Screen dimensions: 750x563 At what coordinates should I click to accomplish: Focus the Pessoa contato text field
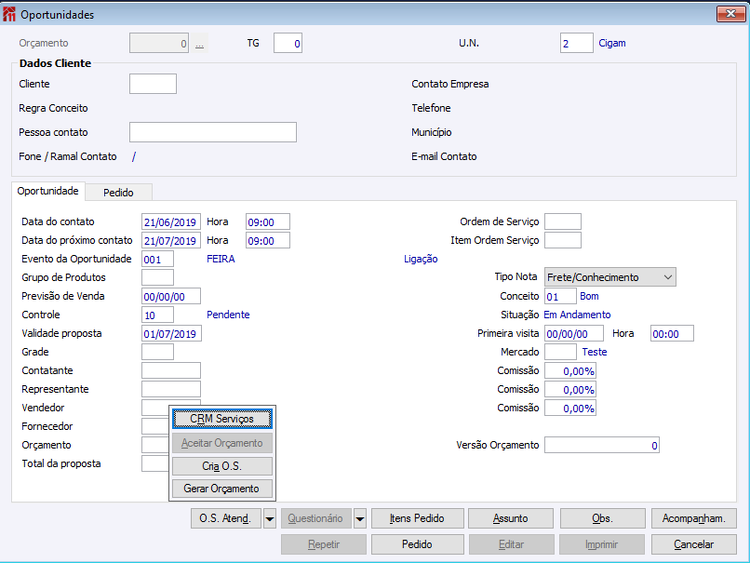coord(213,132)
